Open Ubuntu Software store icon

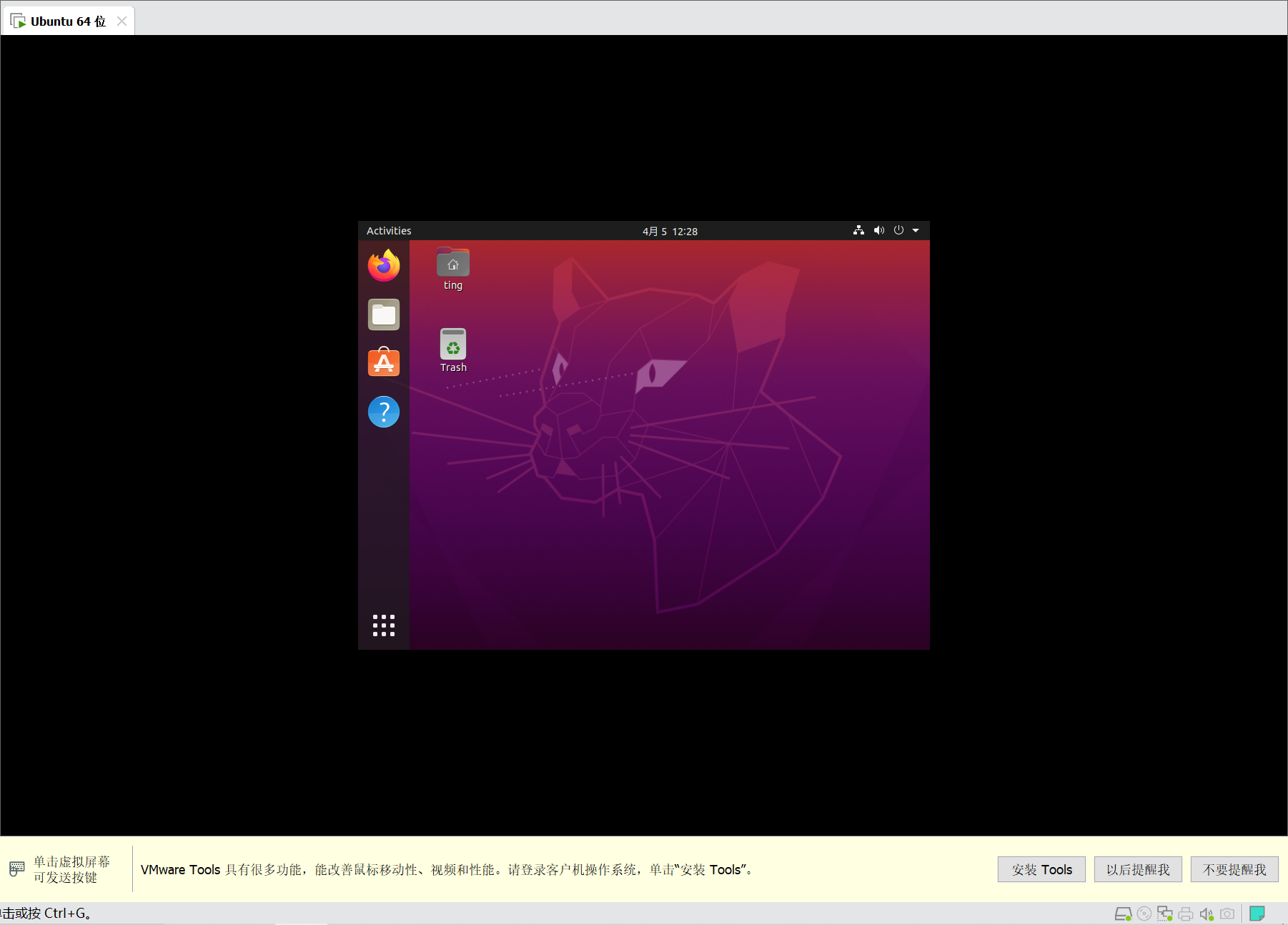pos(384,362)
